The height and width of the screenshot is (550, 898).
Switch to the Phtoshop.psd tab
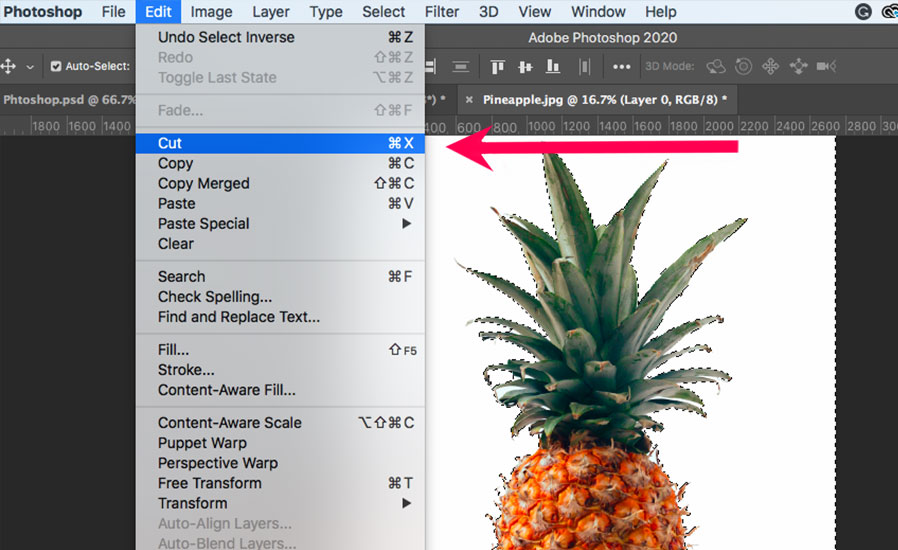point(68,100)
